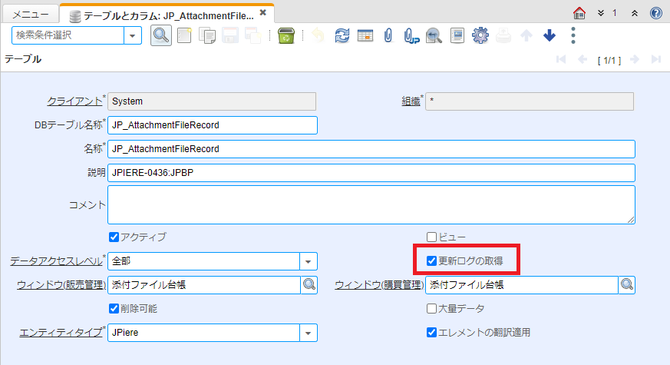Click the double chevron down expander
The height and width of the screenshot is (365, 670).
(x=600, y=13)
